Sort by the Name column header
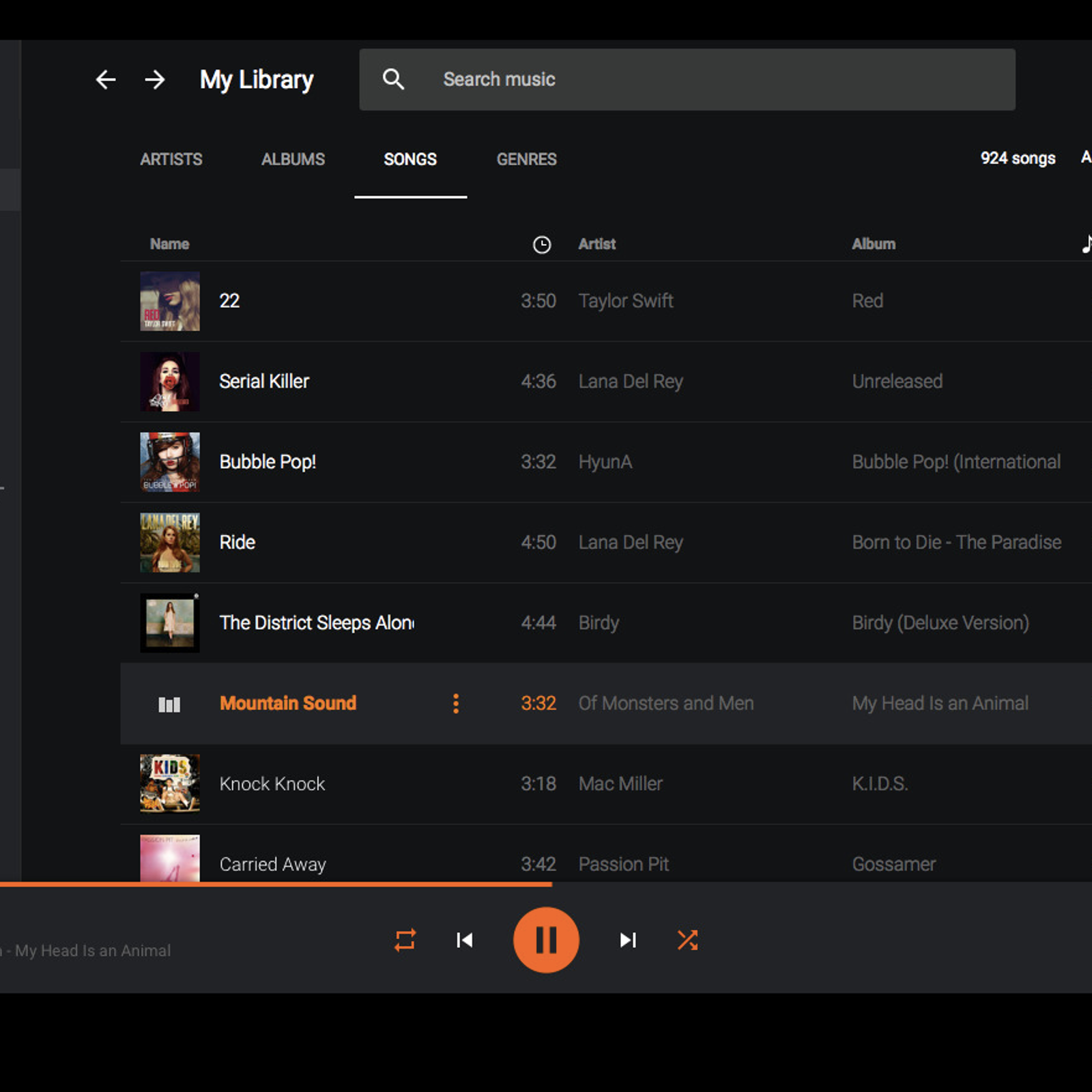Screen dimensions: 1092x1092 169,244
